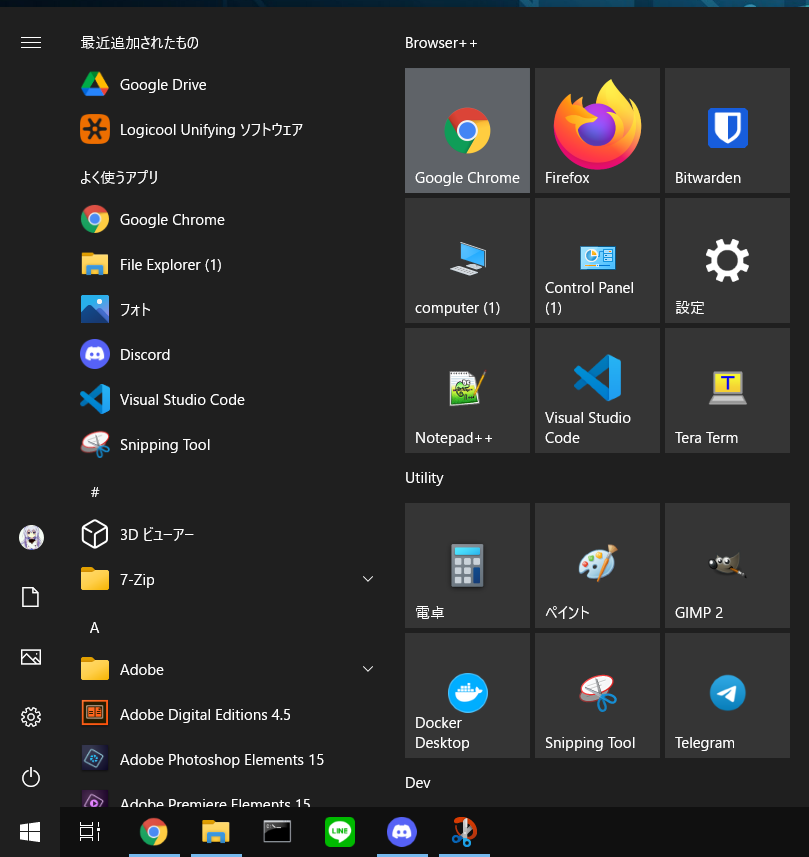Open Discord in the app list

pos(227,355)
